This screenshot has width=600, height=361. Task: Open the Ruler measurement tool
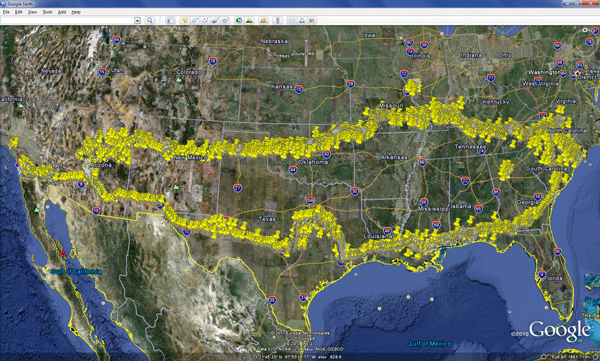pos(278,20)
